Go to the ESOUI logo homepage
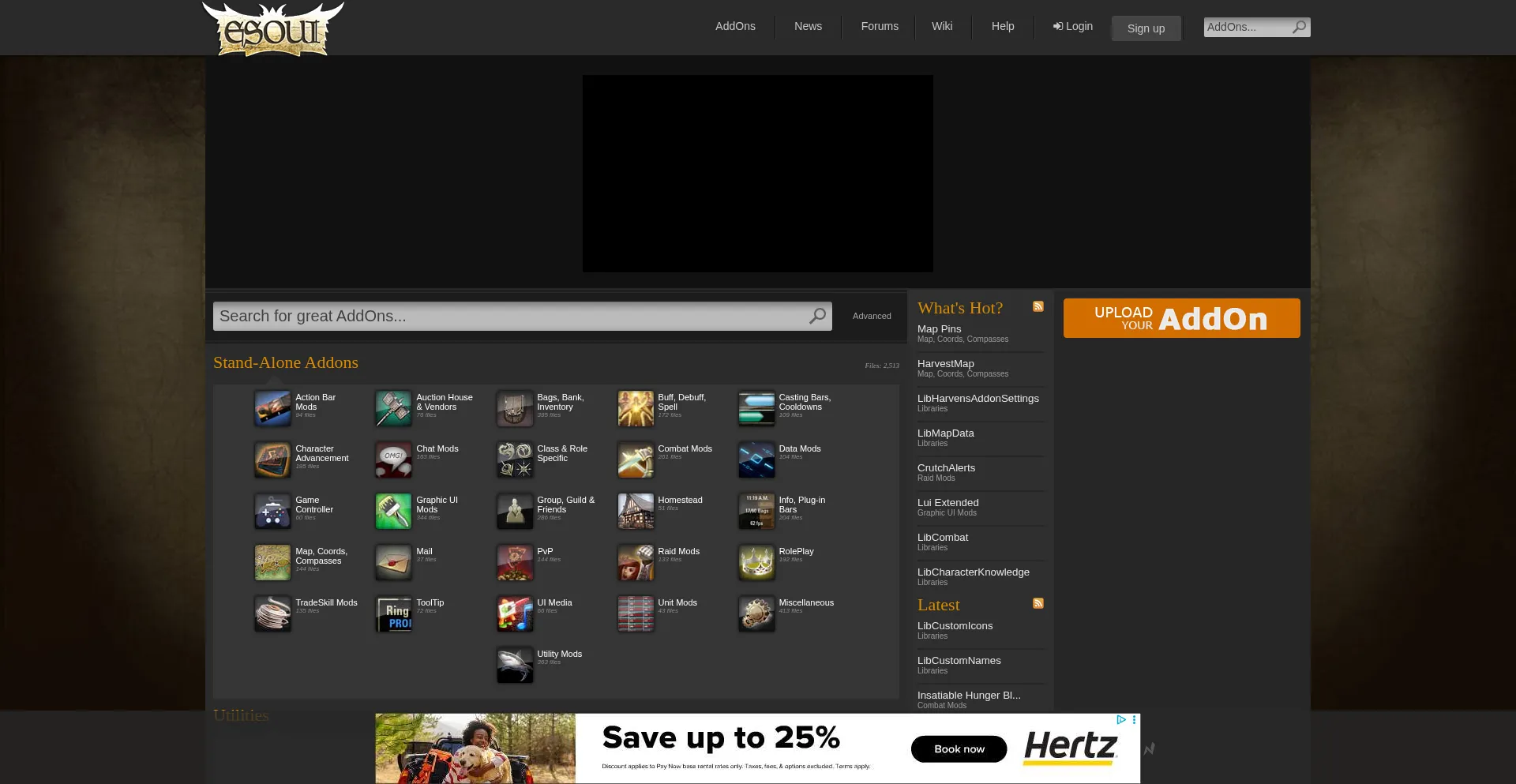1516x784 pixels. (x=273, y=29)
